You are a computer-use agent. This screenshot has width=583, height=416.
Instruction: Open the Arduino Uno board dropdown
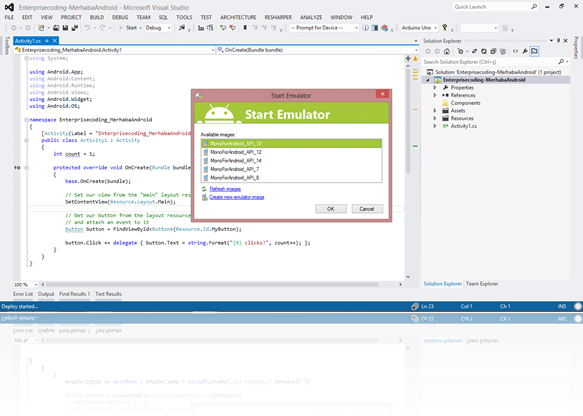point(435,28)
